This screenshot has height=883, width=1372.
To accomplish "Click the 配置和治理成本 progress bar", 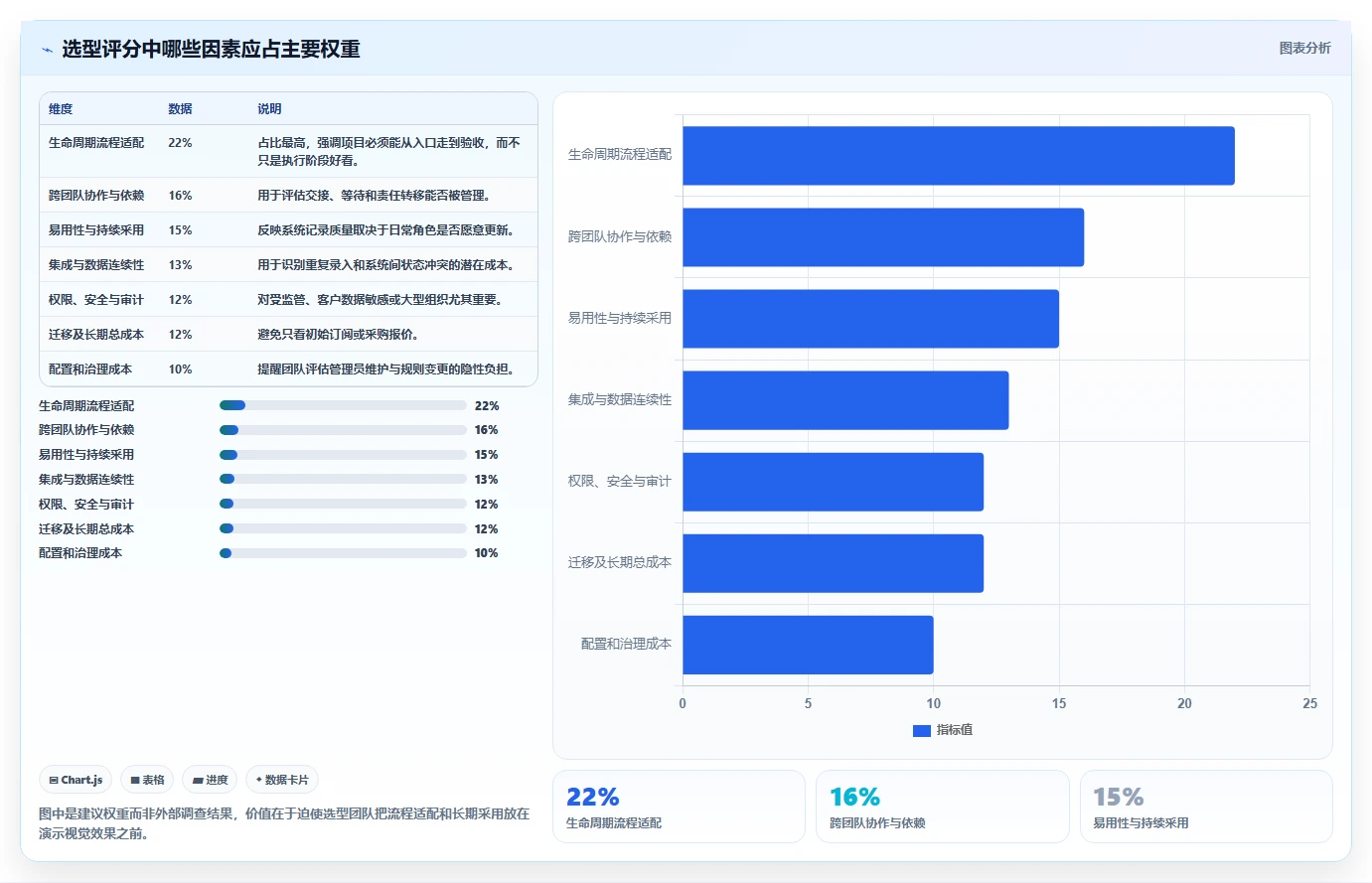I will click(343, 553).
